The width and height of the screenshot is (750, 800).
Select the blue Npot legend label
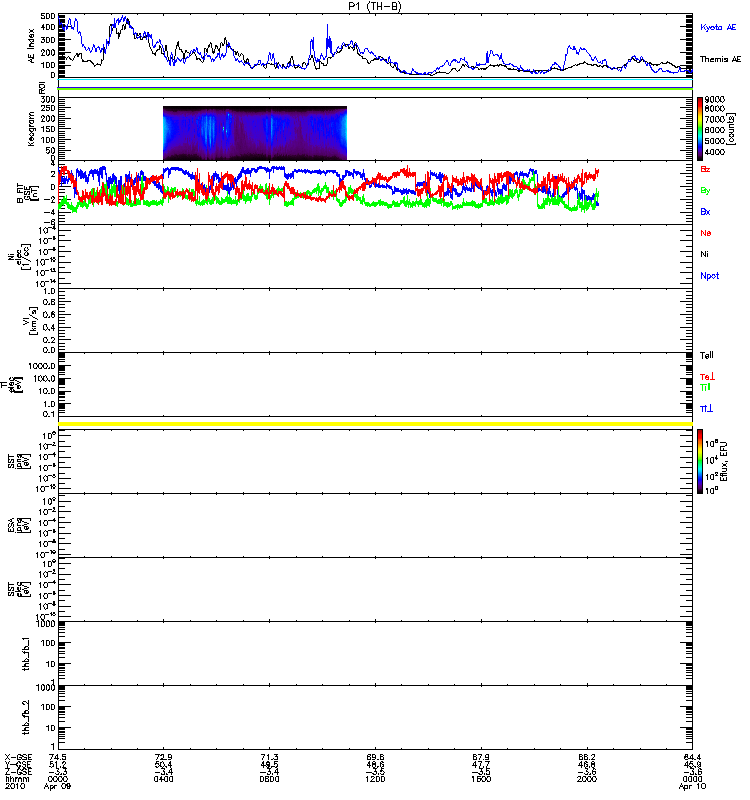coord(709,276)
